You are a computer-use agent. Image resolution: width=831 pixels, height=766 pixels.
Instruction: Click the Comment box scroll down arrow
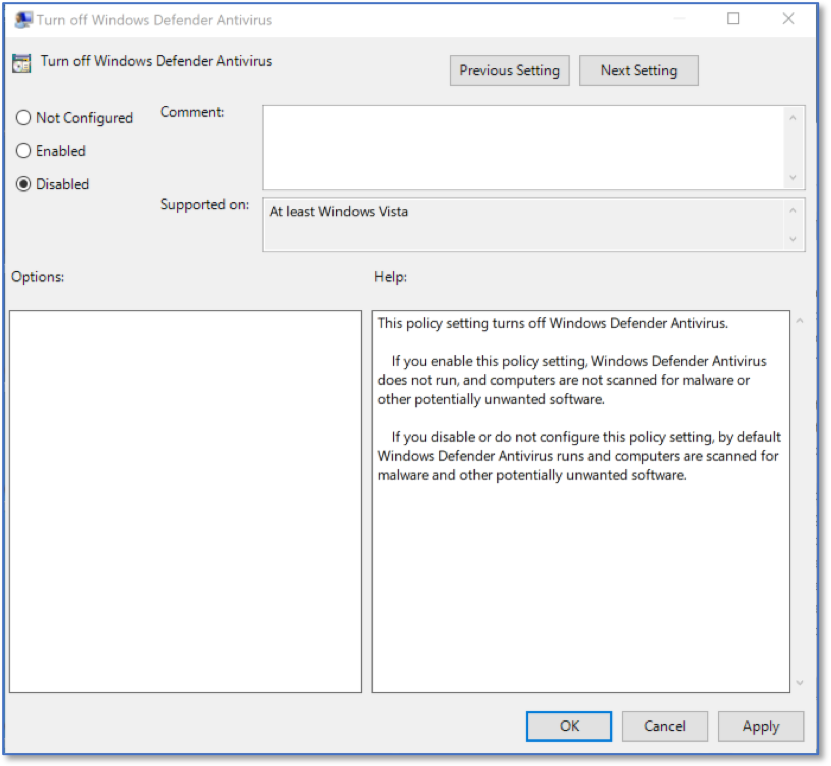[x=793, y=178]
